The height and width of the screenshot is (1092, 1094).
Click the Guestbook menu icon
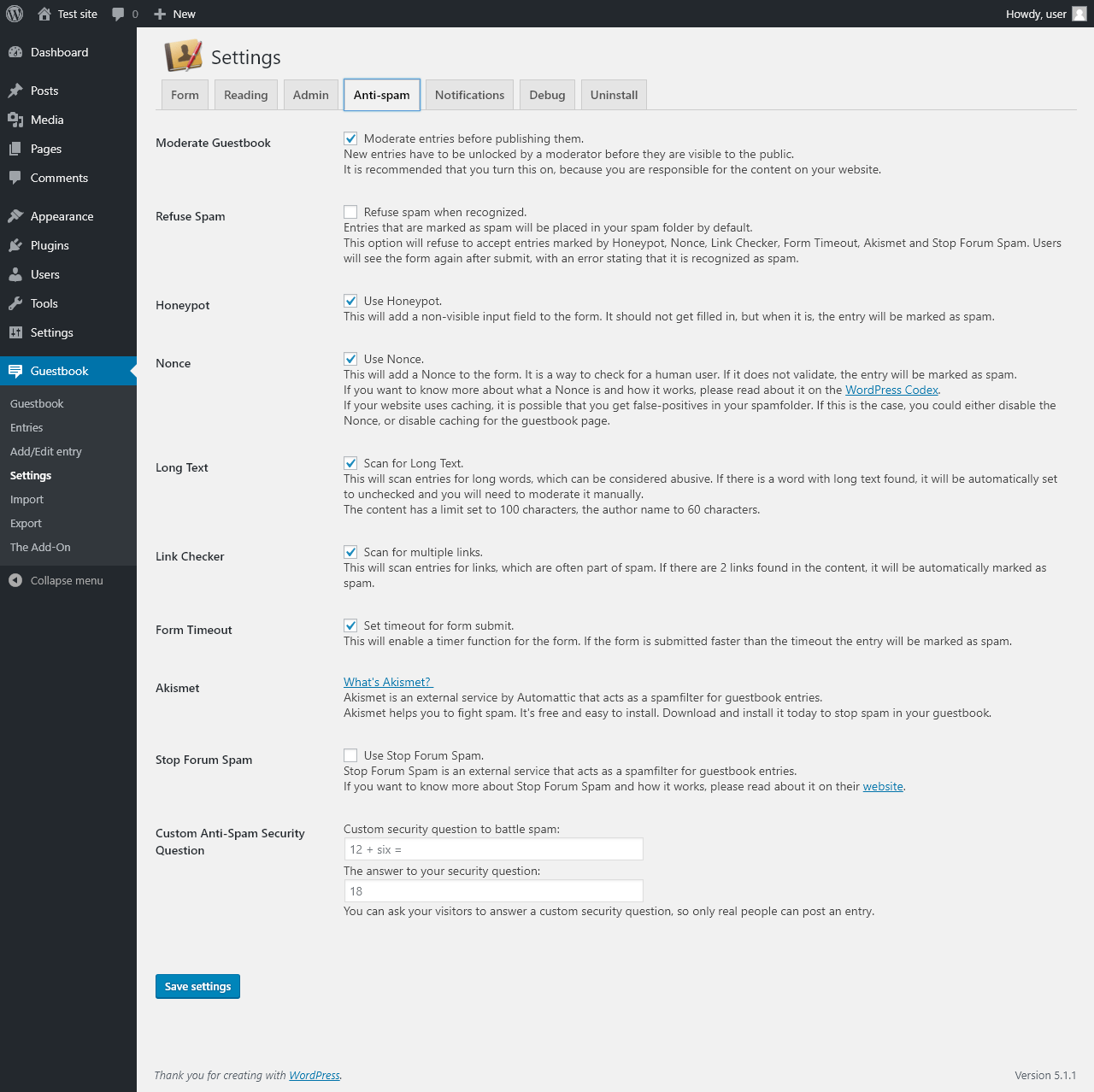(x=15, y=371)
